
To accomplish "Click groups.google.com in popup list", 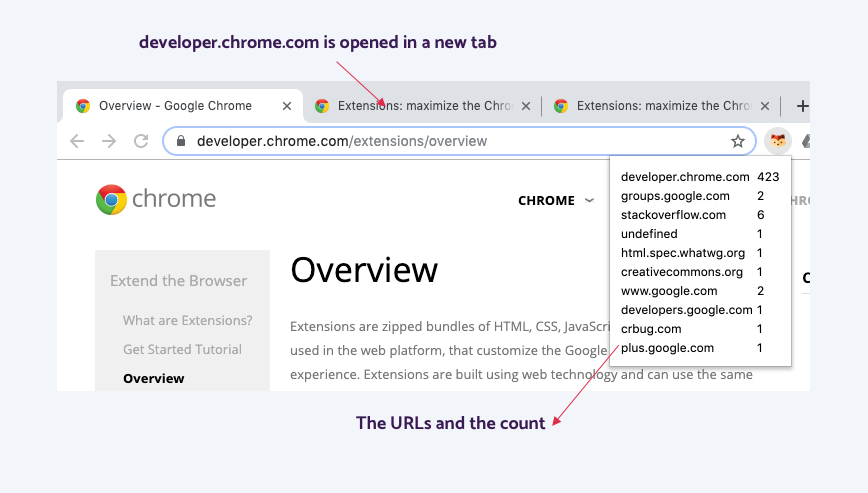I will point(675,196).
